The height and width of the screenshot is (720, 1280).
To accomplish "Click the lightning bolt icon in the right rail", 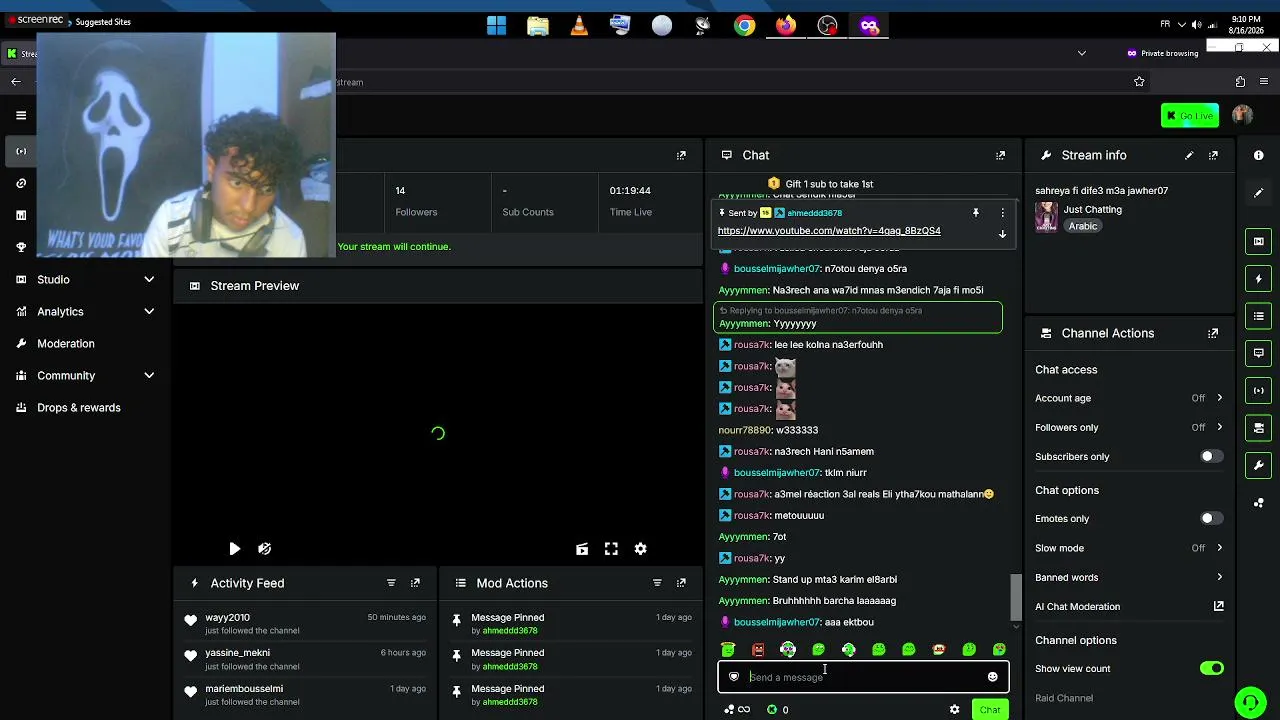I will pyautogui.click(x=1259, y=278).
